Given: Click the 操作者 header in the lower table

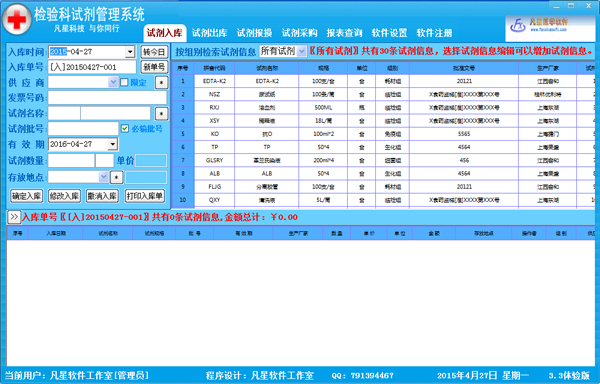Looking at the screenshot, I should coord(529,233).
